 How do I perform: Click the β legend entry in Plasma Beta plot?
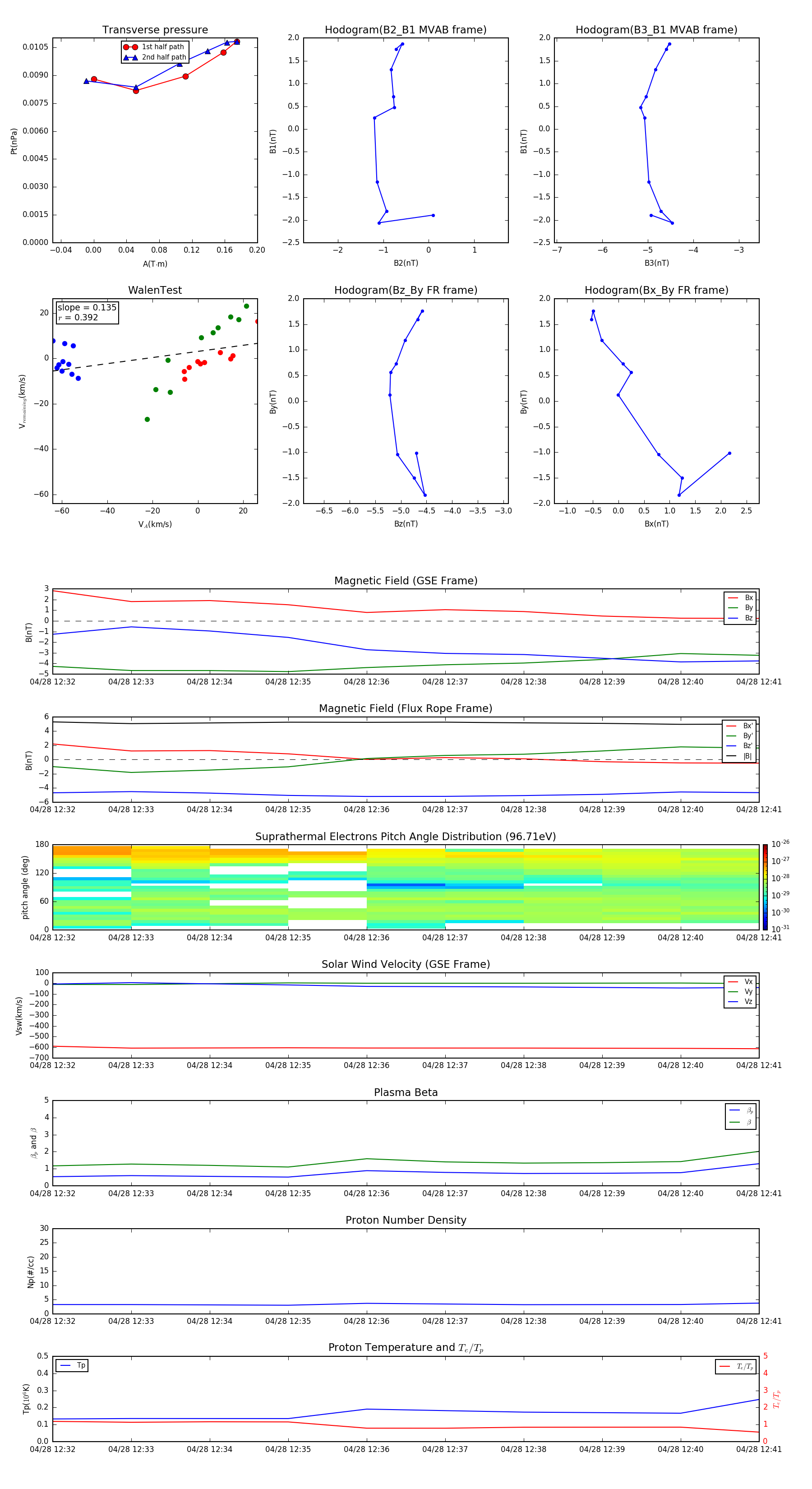coord(741,1122)
